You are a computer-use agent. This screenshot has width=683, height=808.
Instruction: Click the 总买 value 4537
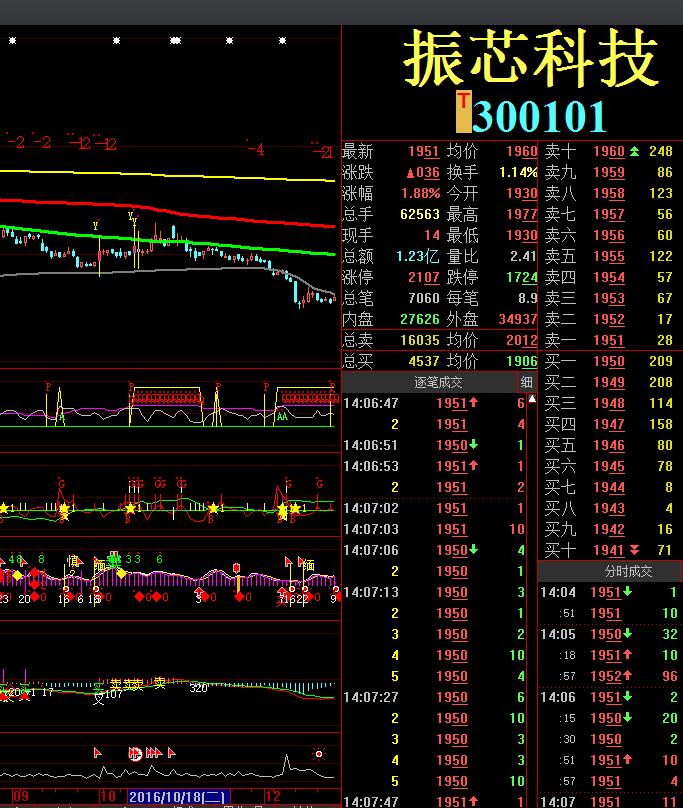coord(424,361)
